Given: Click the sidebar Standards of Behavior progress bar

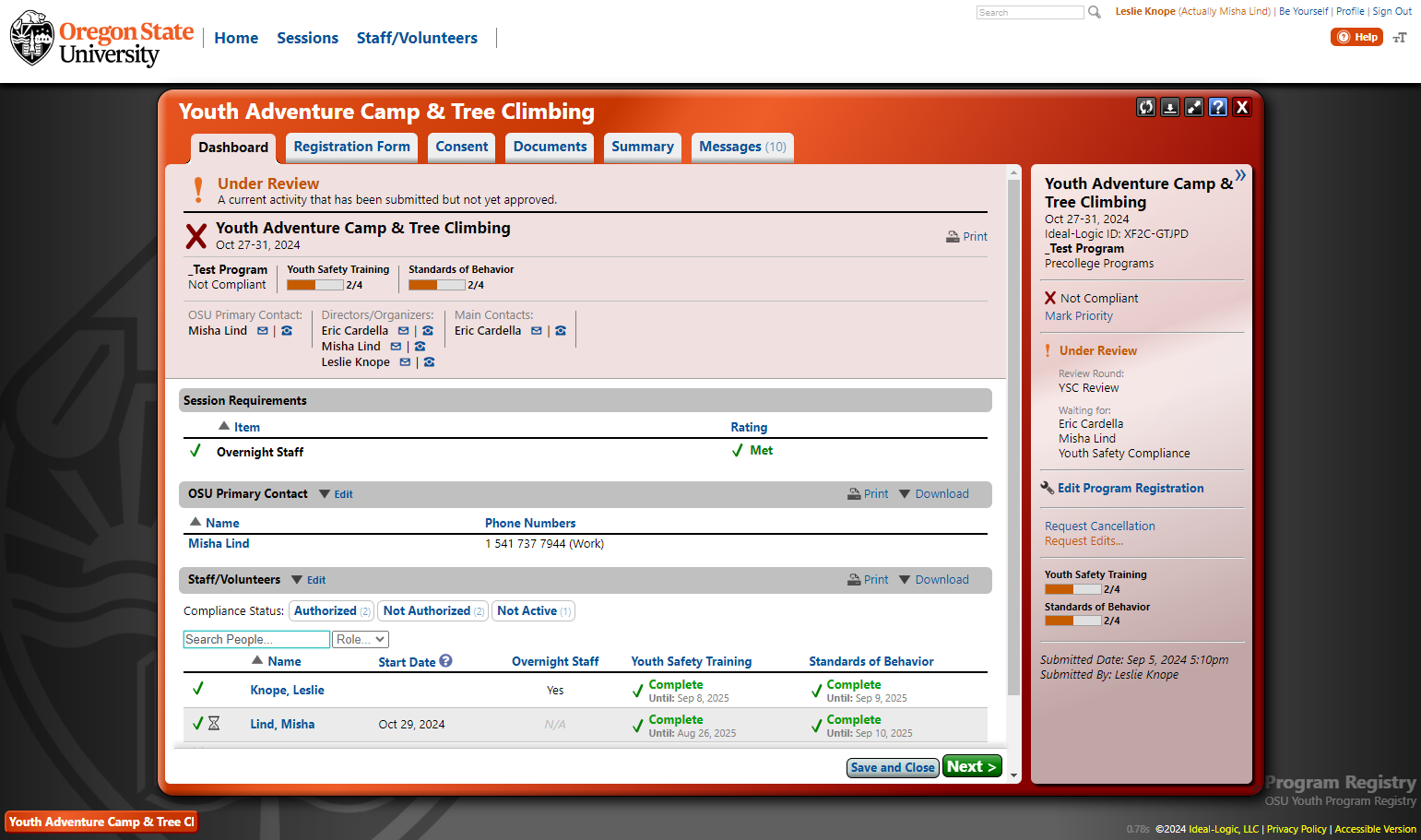Looking at the screenshot, I should tap(1073, 621).
